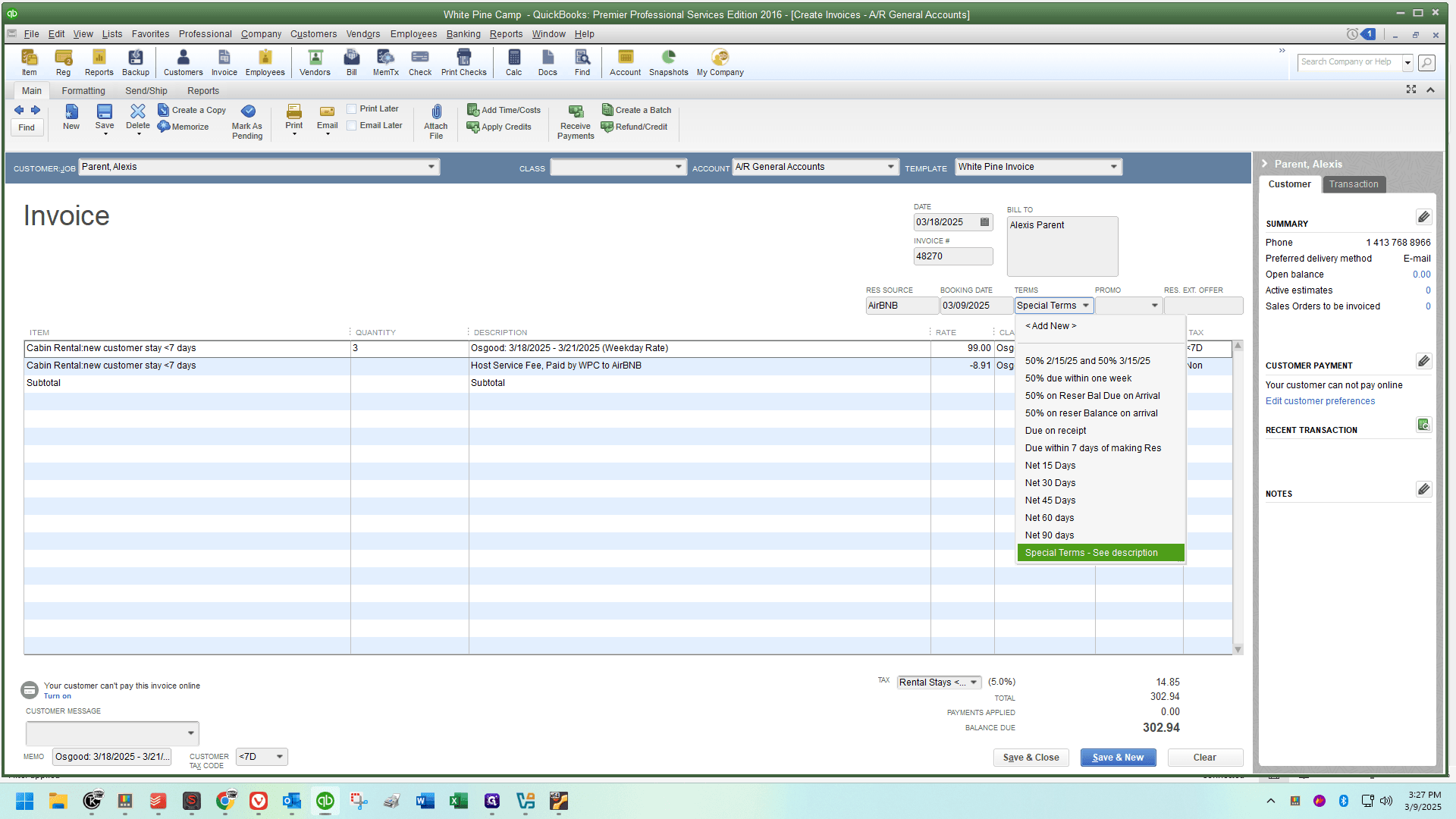The height and width of the screenshot is (819, 1456).
Task: Click the line items scrollbar down arrow
Action: pyautogui.click(x=1238, y=649)
